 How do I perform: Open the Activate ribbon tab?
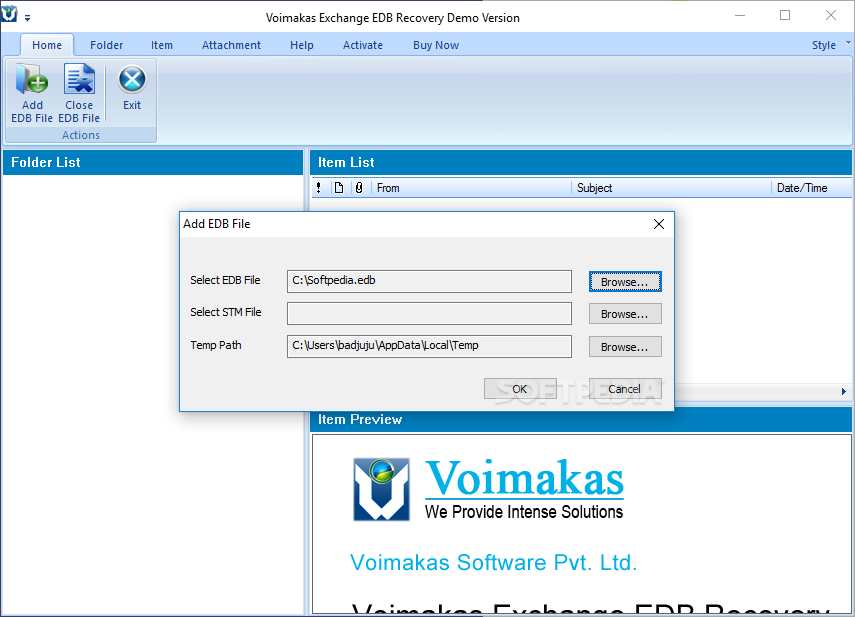click(x=363, y=45)
